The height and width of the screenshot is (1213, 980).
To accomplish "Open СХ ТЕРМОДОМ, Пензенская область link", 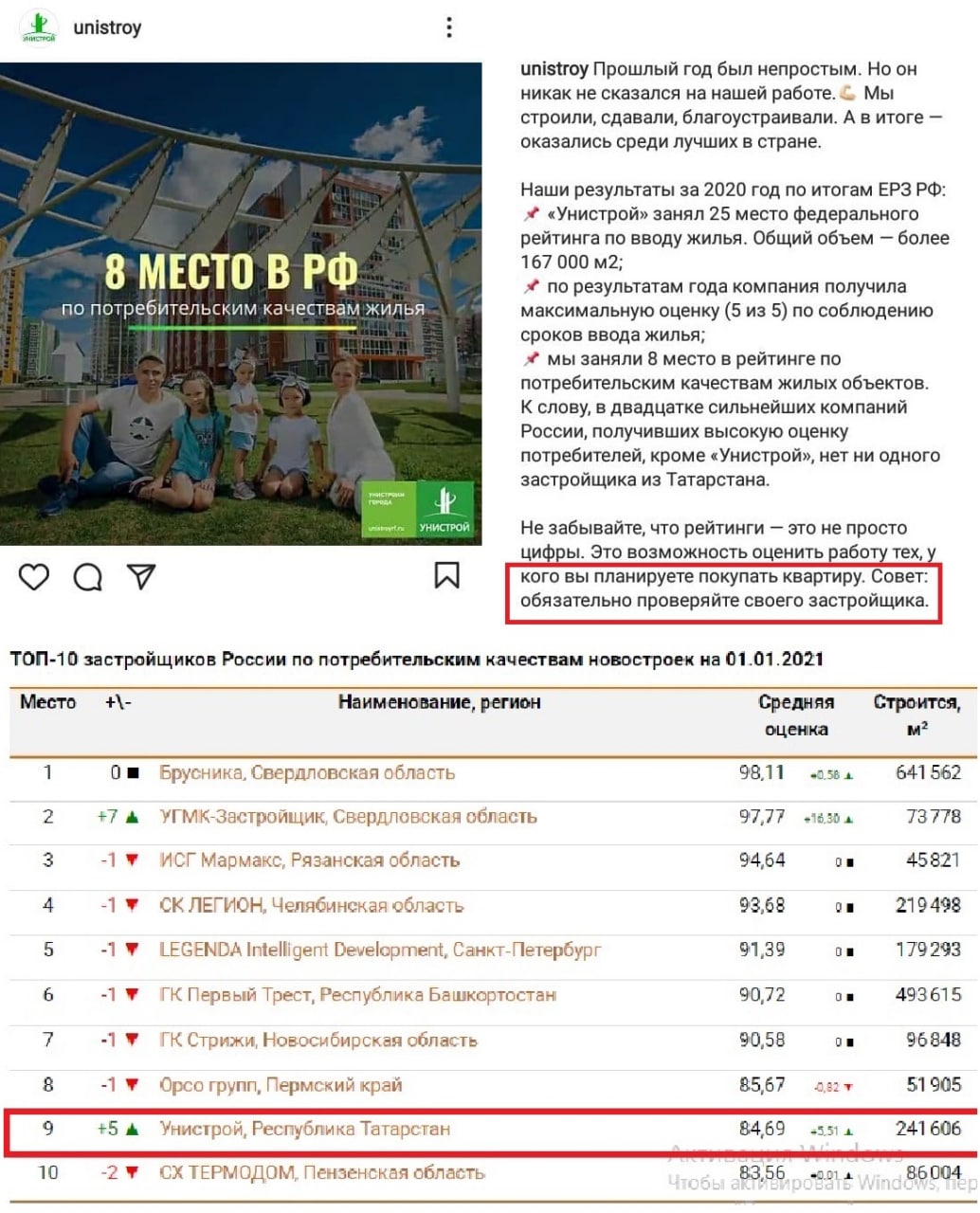I will (321, 1172).
